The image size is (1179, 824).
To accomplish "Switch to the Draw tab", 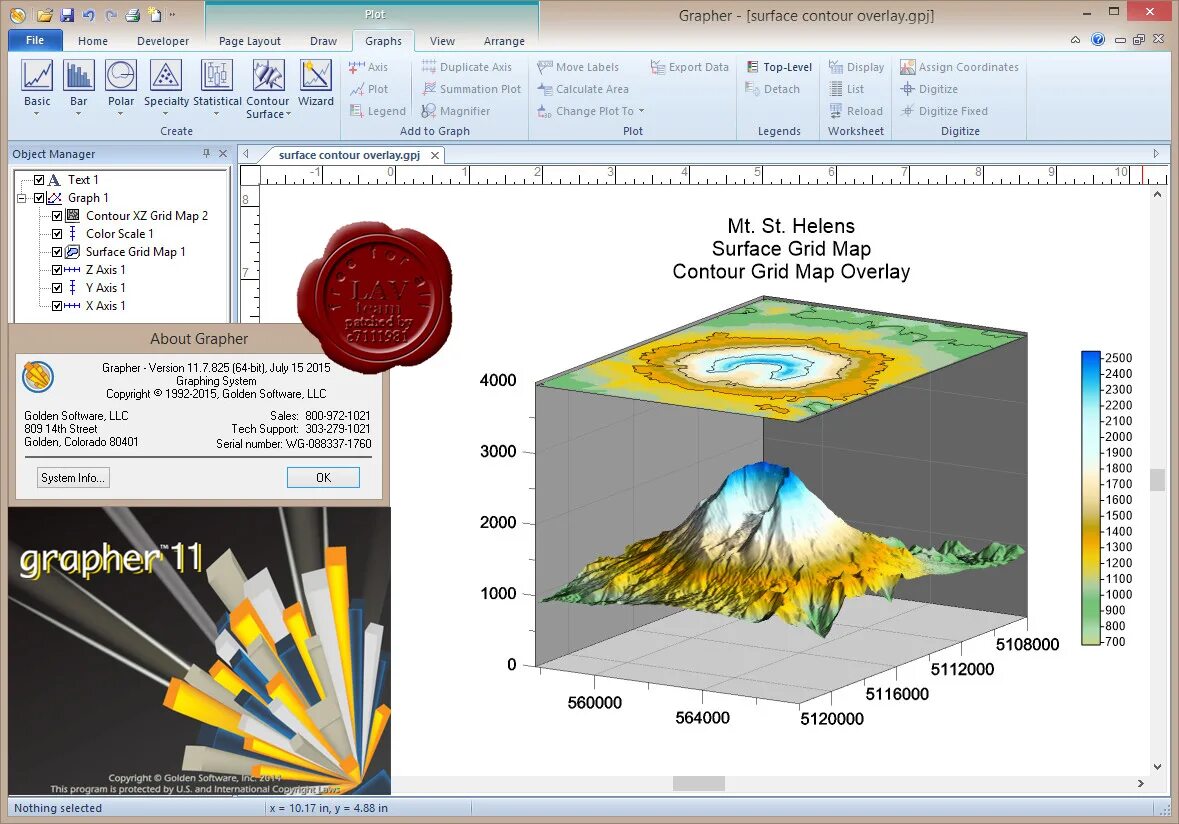I will pyautogui.click(x=323, y=41).
